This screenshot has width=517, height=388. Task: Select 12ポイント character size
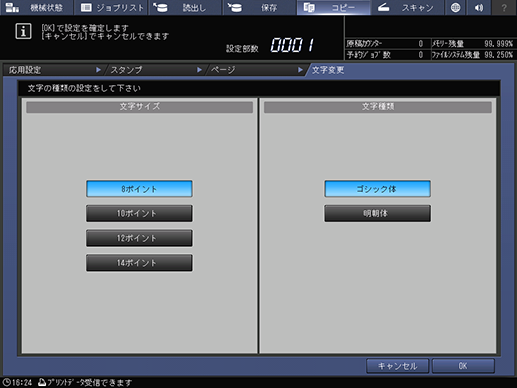(x=139, y=238)
